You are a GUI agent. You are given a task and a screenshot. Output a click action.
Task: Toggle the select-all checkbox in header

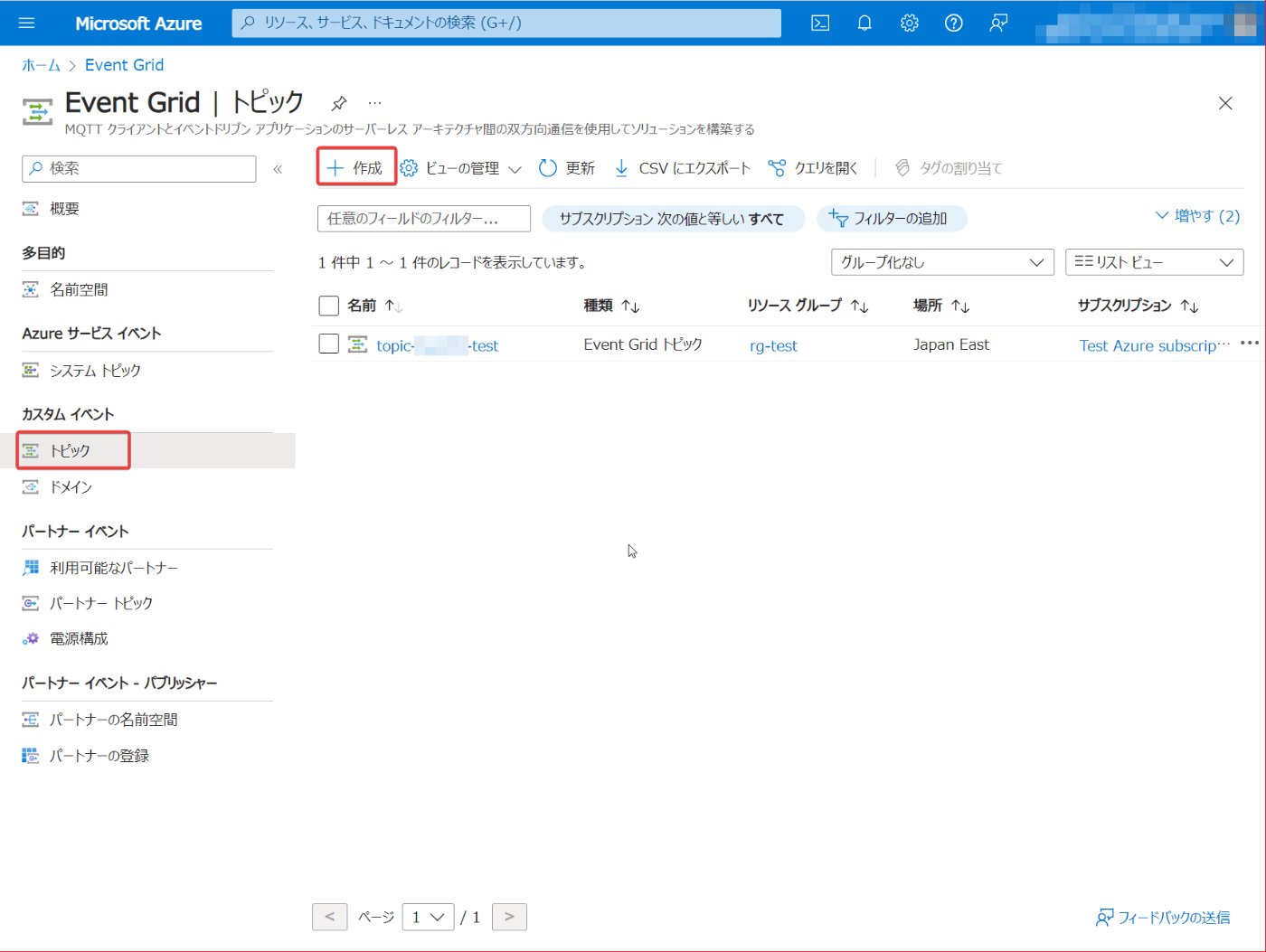tap(329, 306)
